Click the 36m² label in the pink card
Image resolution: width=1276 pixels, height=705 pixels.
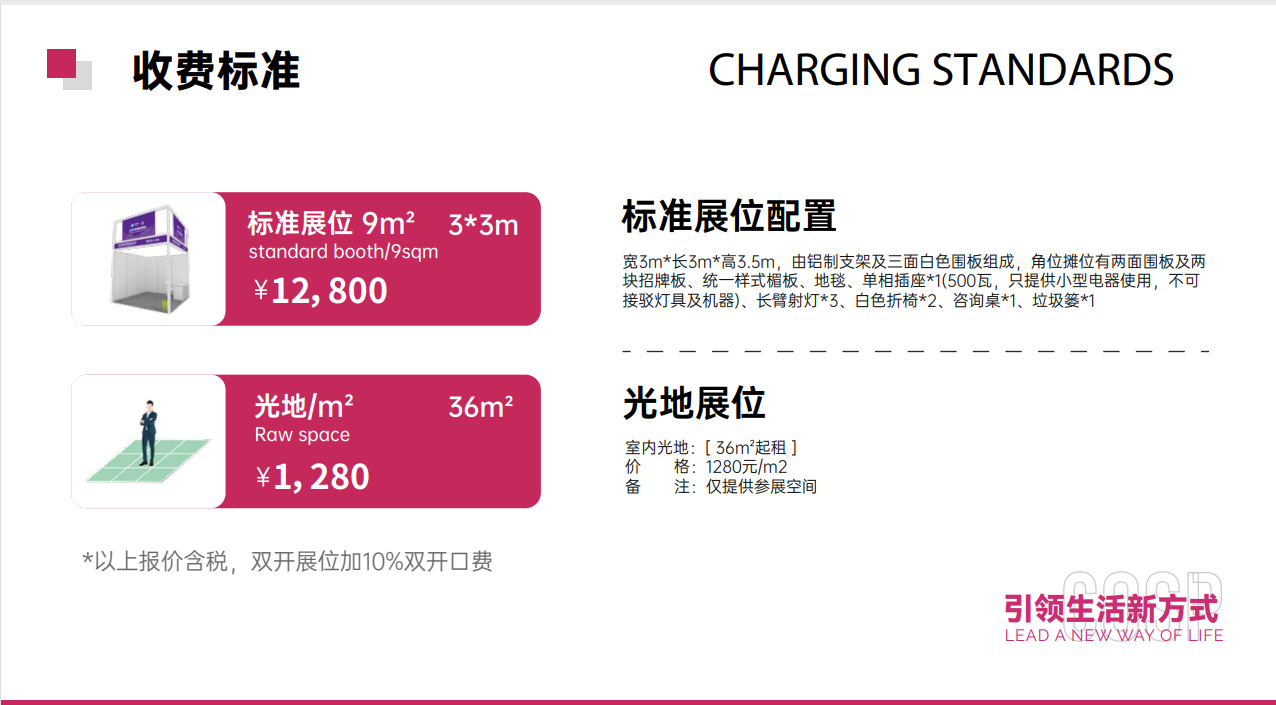click(x=480, y=407)
